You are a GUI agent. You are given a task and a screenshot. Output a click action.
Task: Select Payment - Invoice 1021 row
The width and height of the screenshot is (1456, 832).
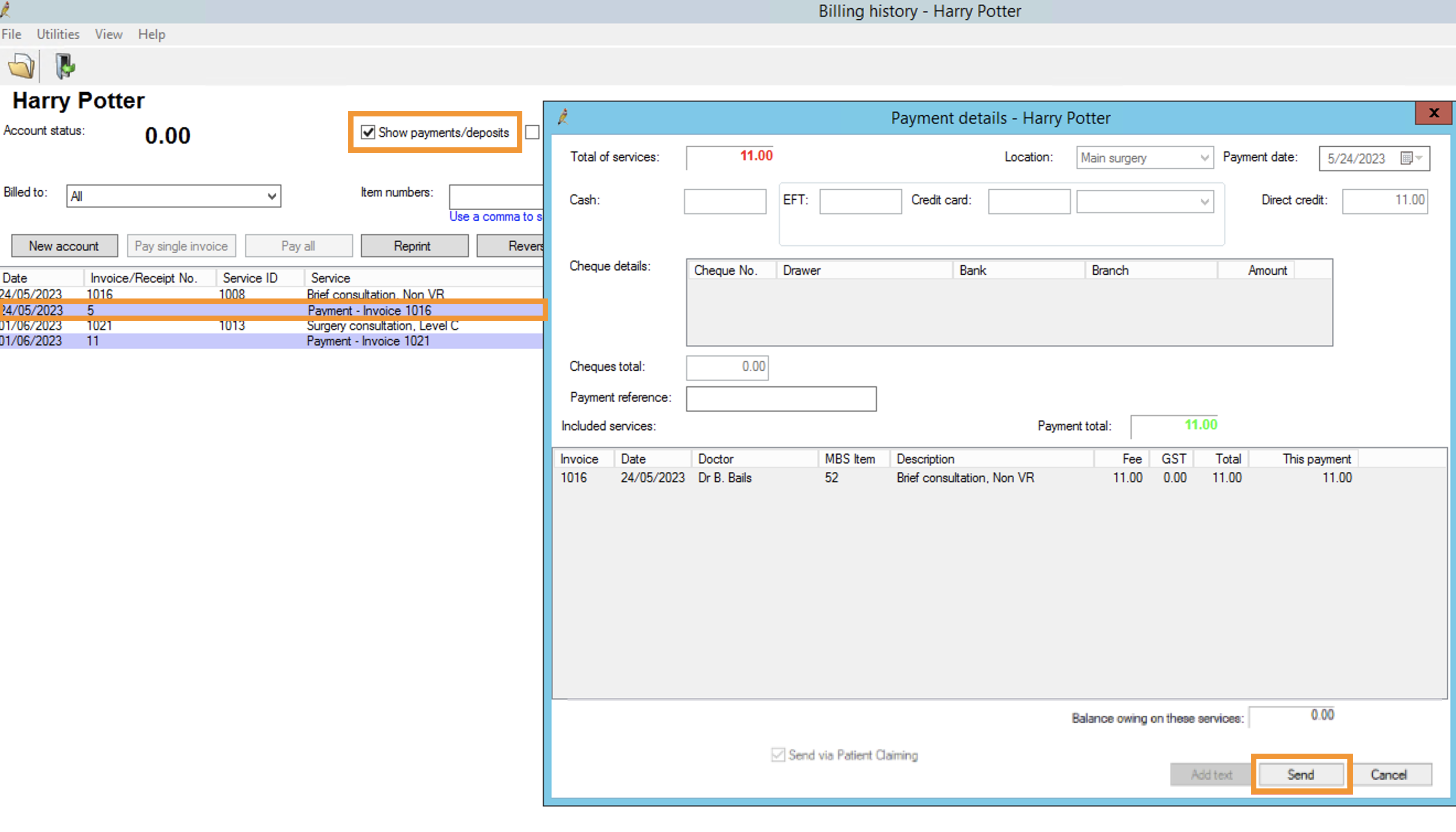[x=271, y=341]
